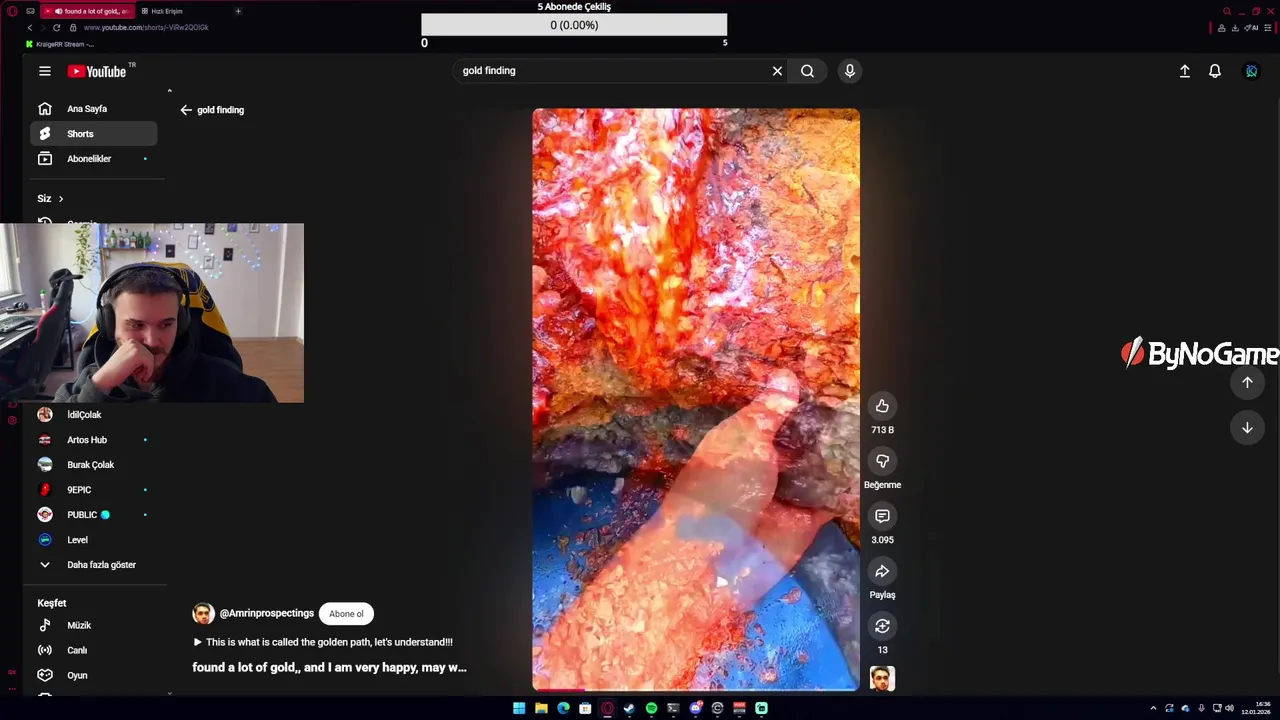Open the notifications bell
The image size is (1280, 720).
(1215, 71)
